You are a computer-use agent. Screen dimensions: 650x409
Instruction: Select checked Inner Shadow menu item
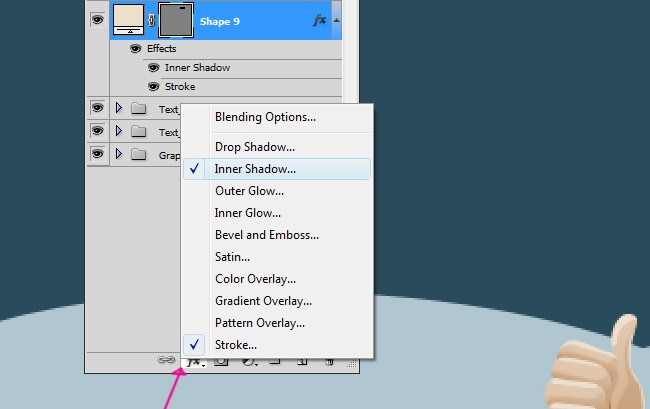pos(277,169)
